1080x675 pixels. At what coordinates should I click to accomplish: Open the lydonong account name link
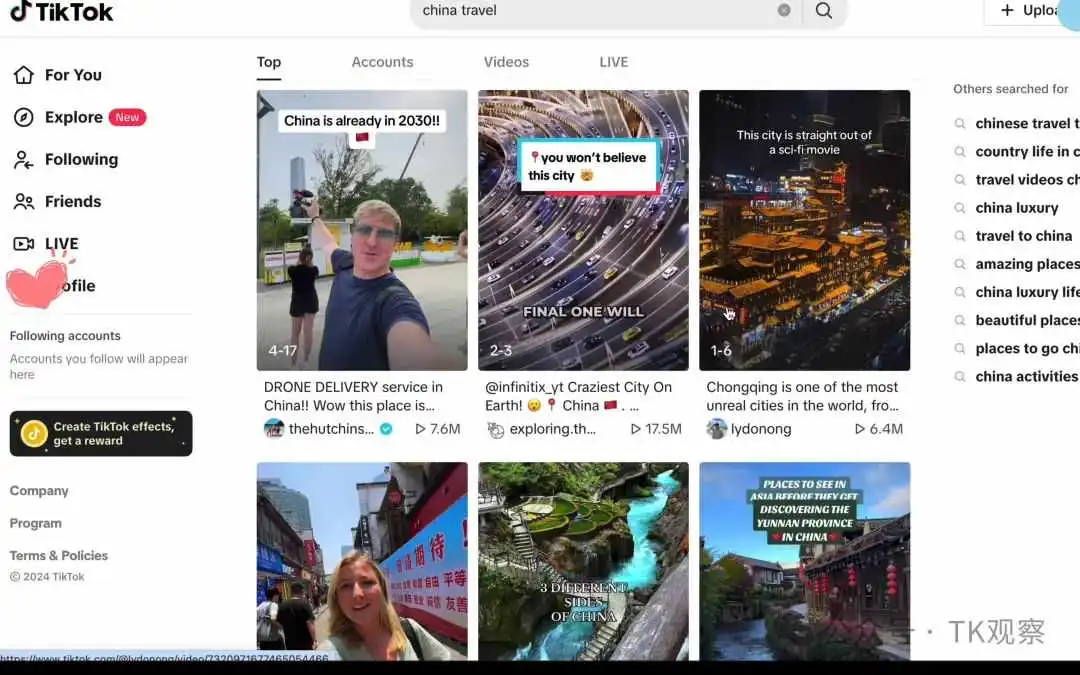click(761, 429)
